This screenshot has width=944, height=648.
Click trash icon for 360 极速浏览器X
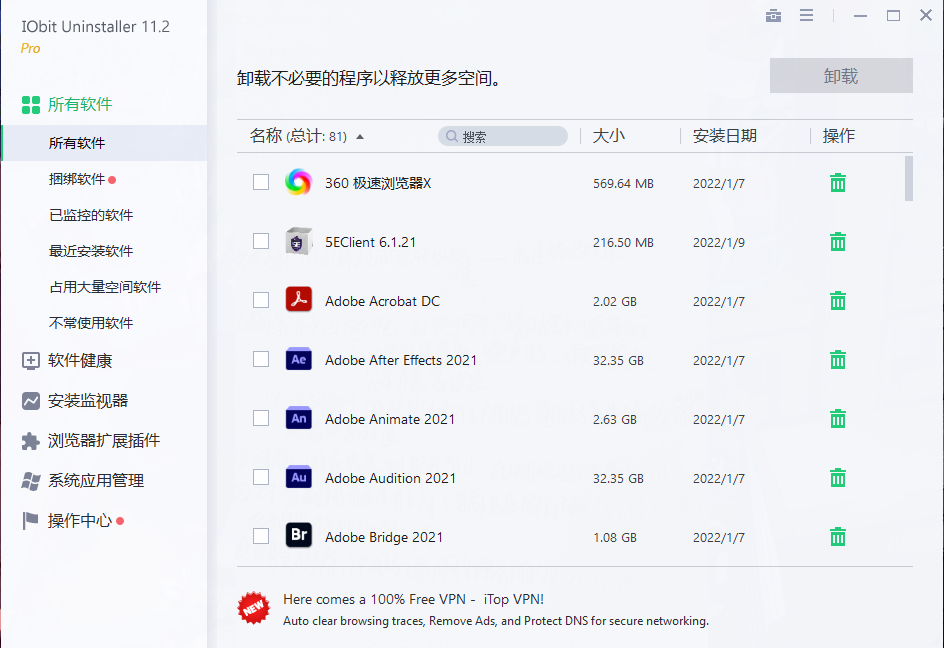pos(838,183)
